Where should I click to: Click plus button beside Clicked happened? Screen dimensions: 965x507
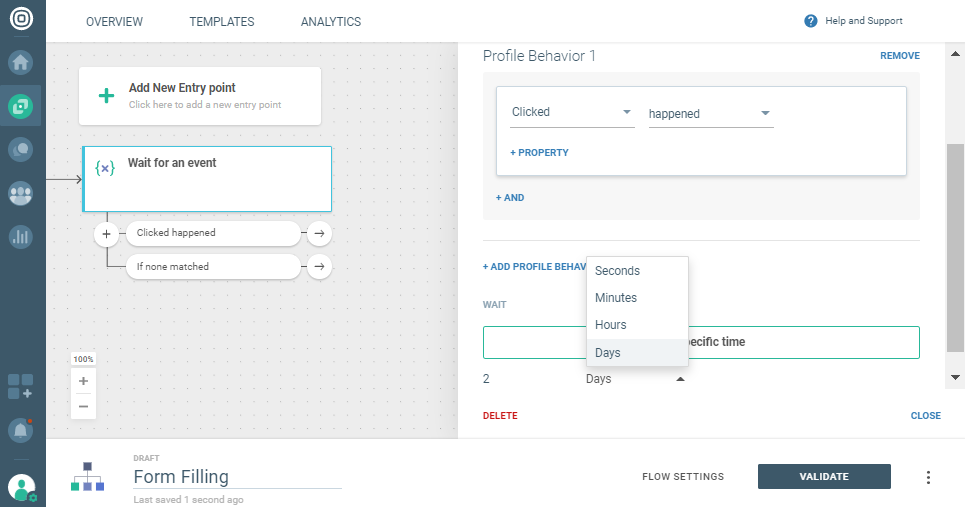coord(107,233)
